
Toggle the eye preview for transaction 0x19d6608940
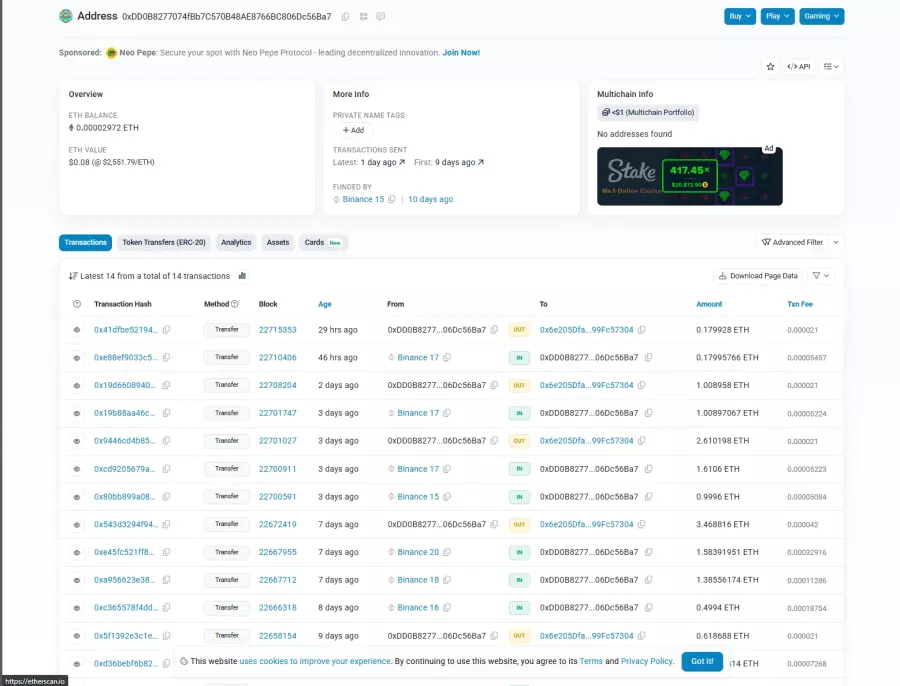pyautogui.click(x=76, y=385)
